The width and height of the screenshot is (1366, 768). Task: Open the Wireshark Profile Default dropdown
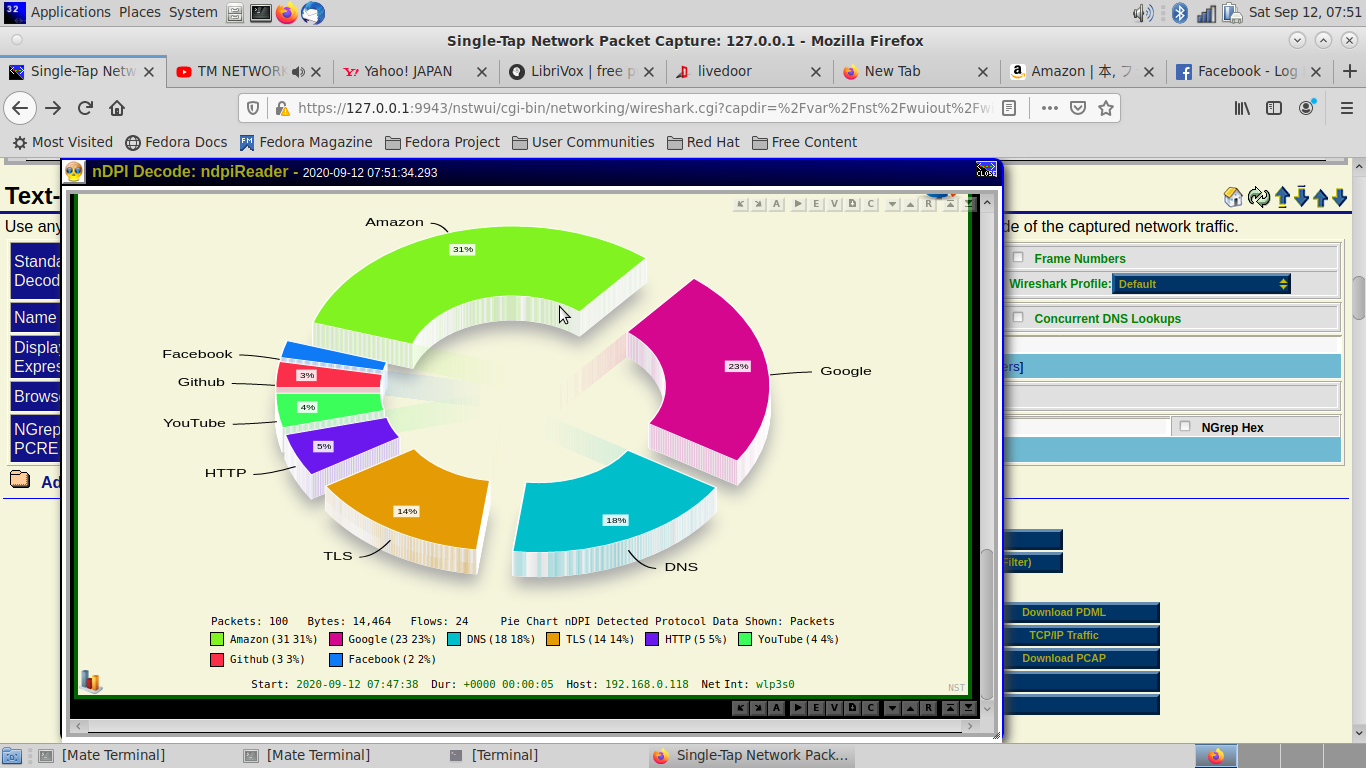point(1201,284)
